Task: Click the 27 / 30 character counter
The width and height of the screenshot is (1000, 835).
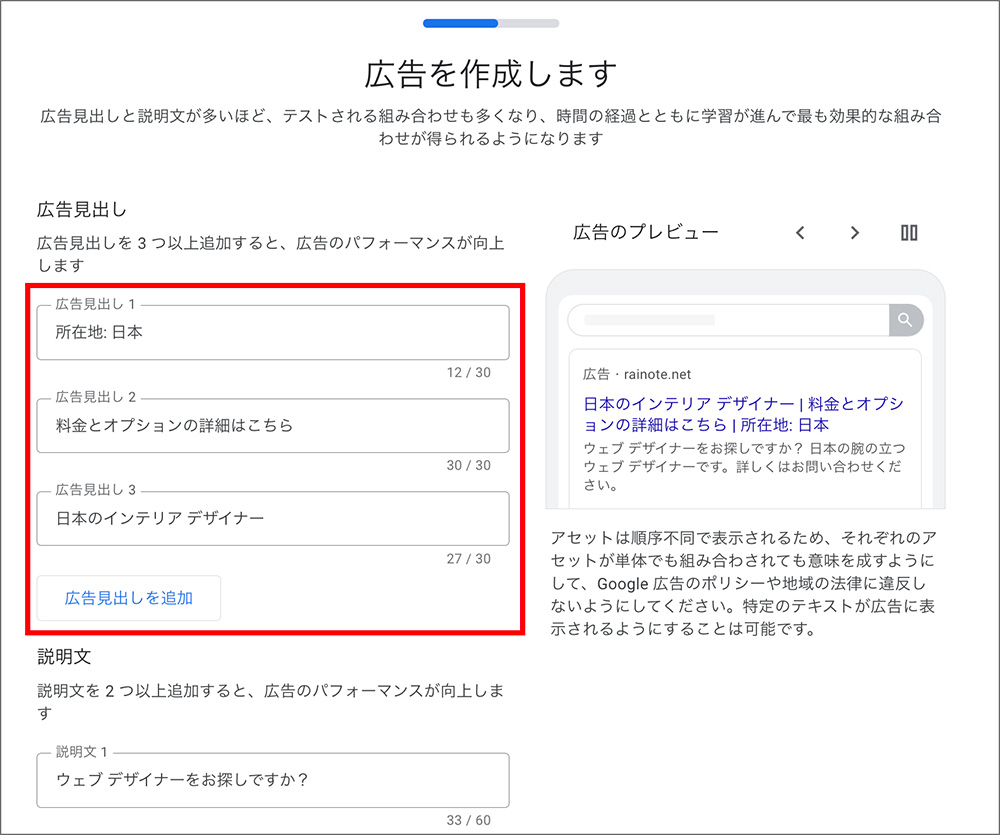Action: pyautogui.click(x=469, y=559)
